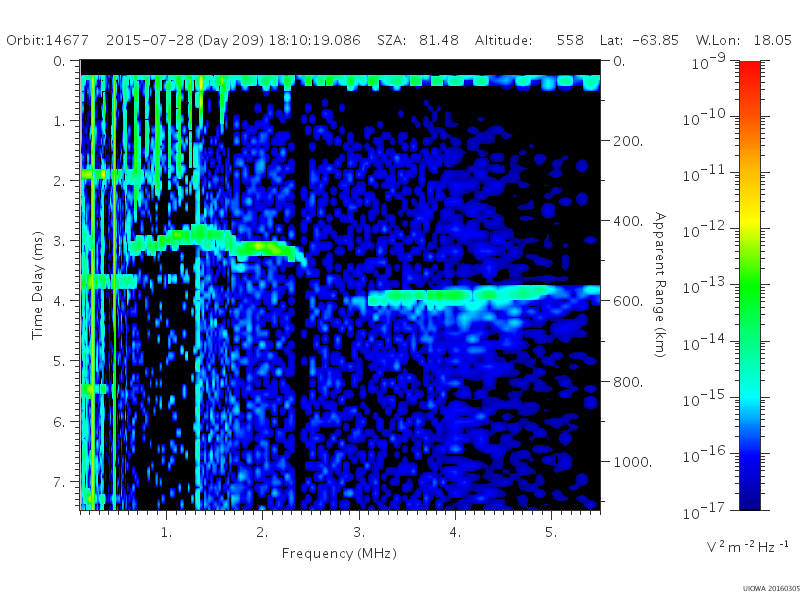This screenshot has height=600, width=800.
Task: Click the (Day 209) label
Action: coord(230,40)
